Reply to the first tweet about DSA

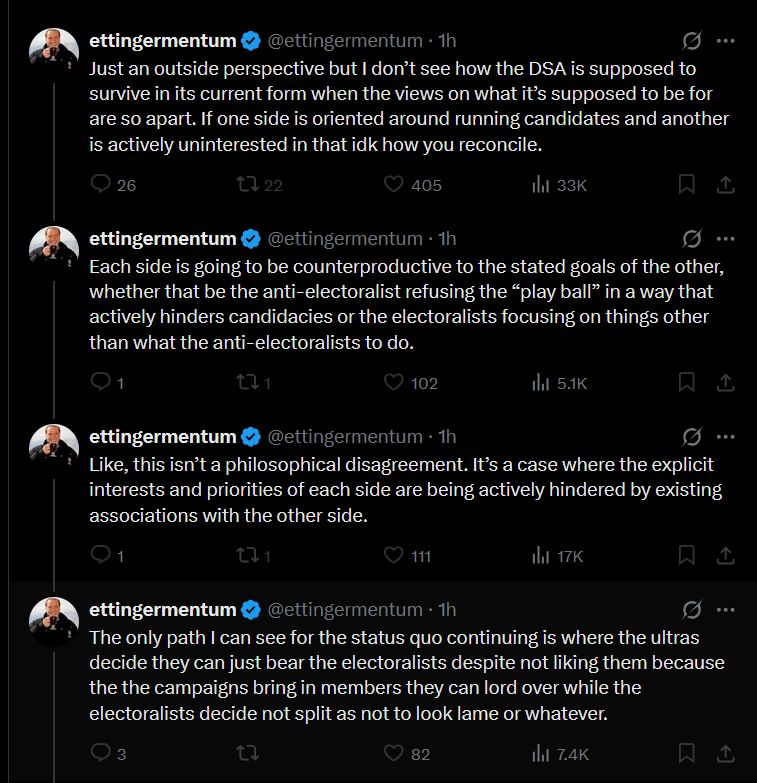tap(100, 184)
